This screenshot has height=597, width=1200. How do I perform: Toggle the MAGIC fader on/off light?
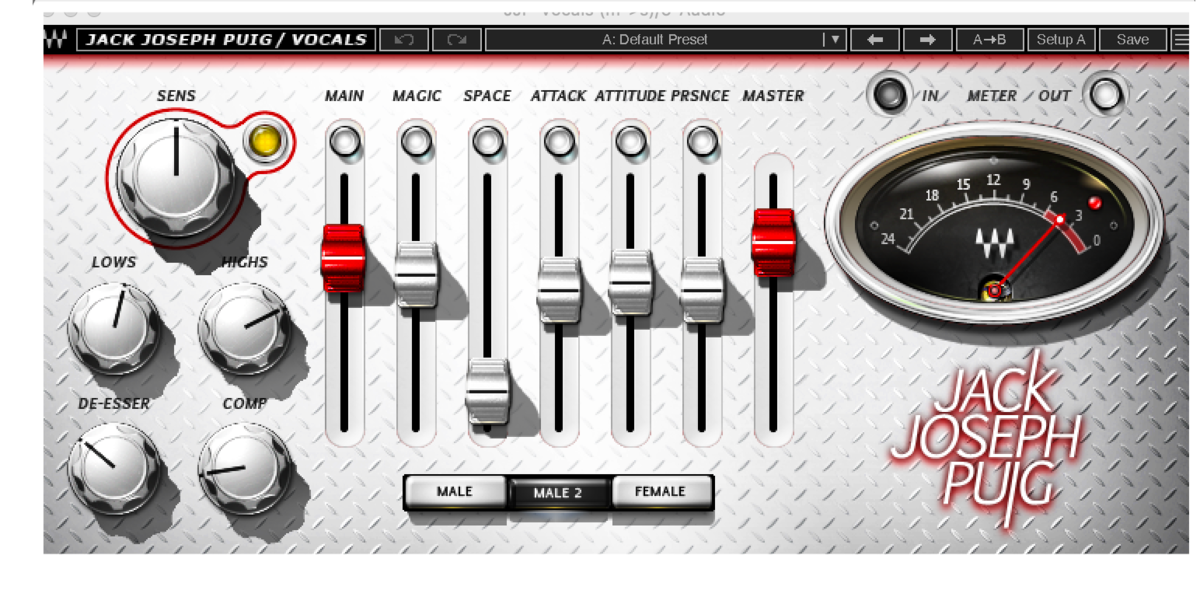click(417, 142)
